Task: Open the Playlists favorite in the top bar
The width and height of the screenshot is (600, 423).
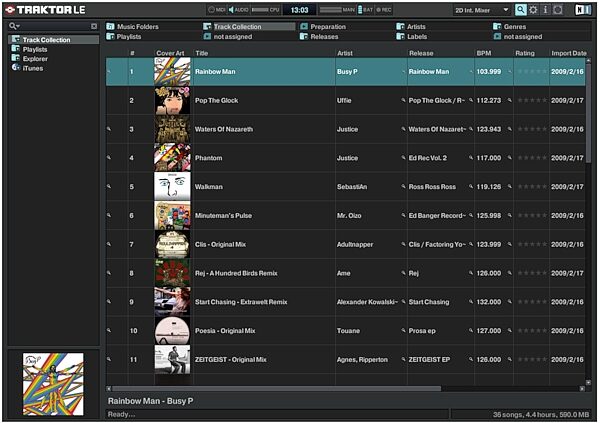Action: click(124, 37)
